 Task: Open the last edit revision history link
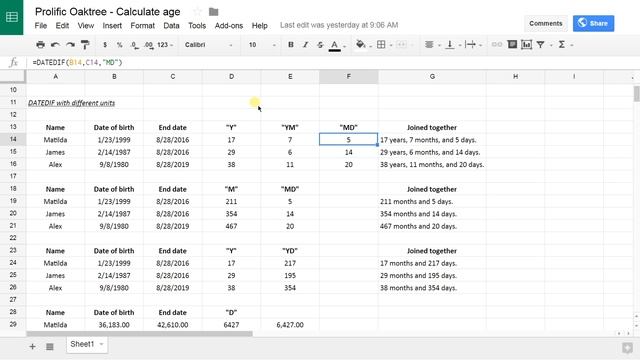click(x=339, y=25)
